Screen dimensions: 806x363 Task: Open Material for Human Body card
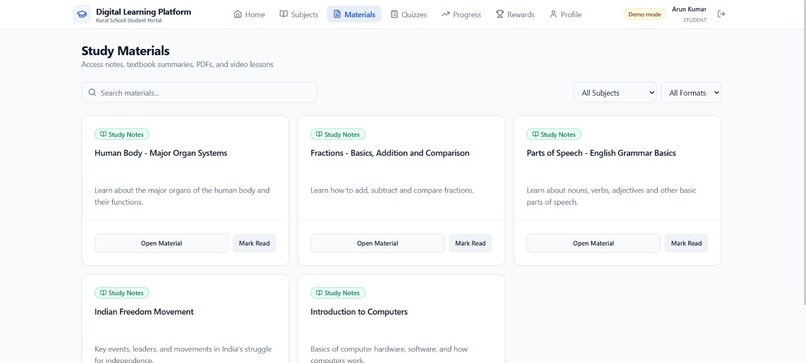[161, 243]
